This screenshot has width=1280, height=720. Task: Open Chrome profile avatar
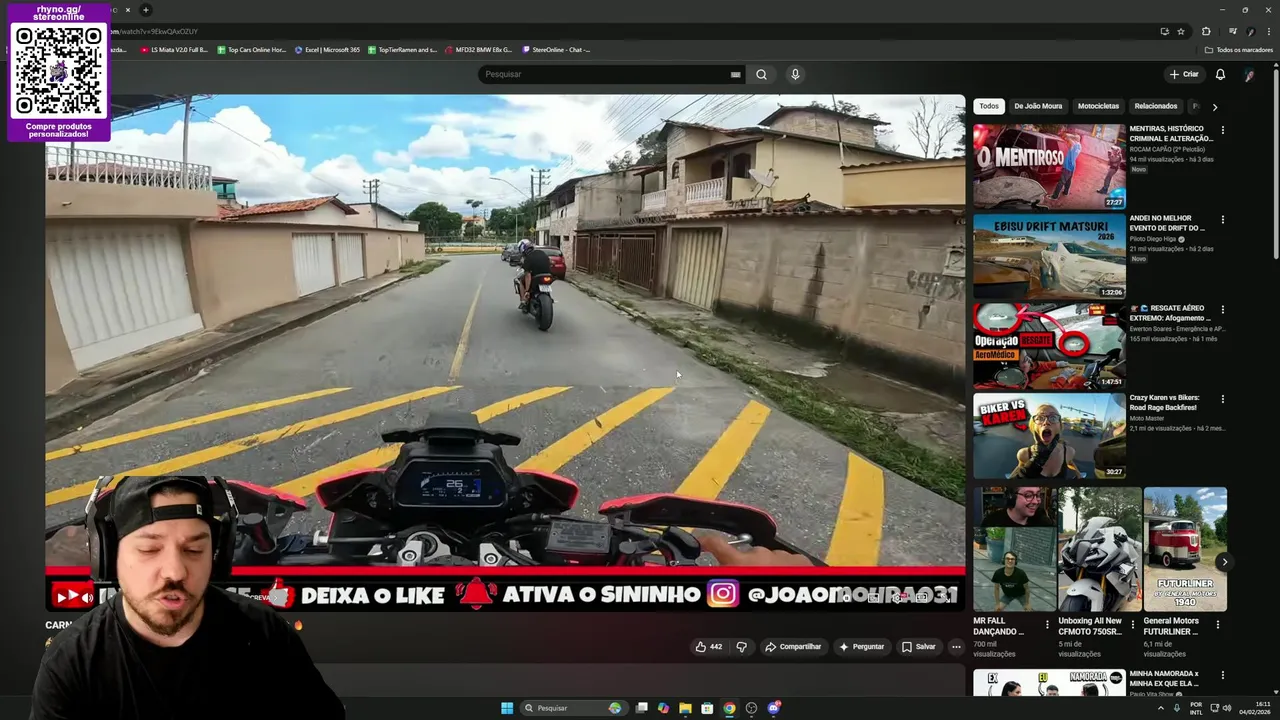[1250, 31]
